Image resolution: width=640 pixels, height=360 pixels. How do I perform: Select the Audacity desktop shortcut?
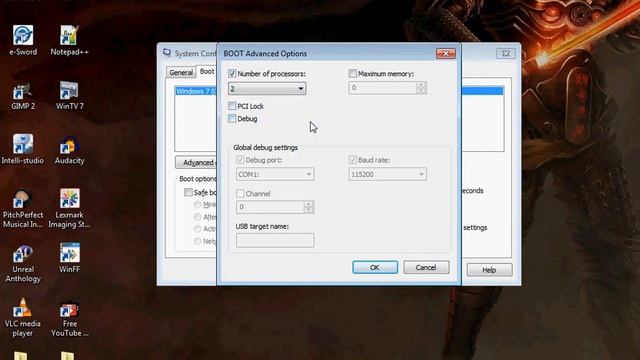[69, 149]
